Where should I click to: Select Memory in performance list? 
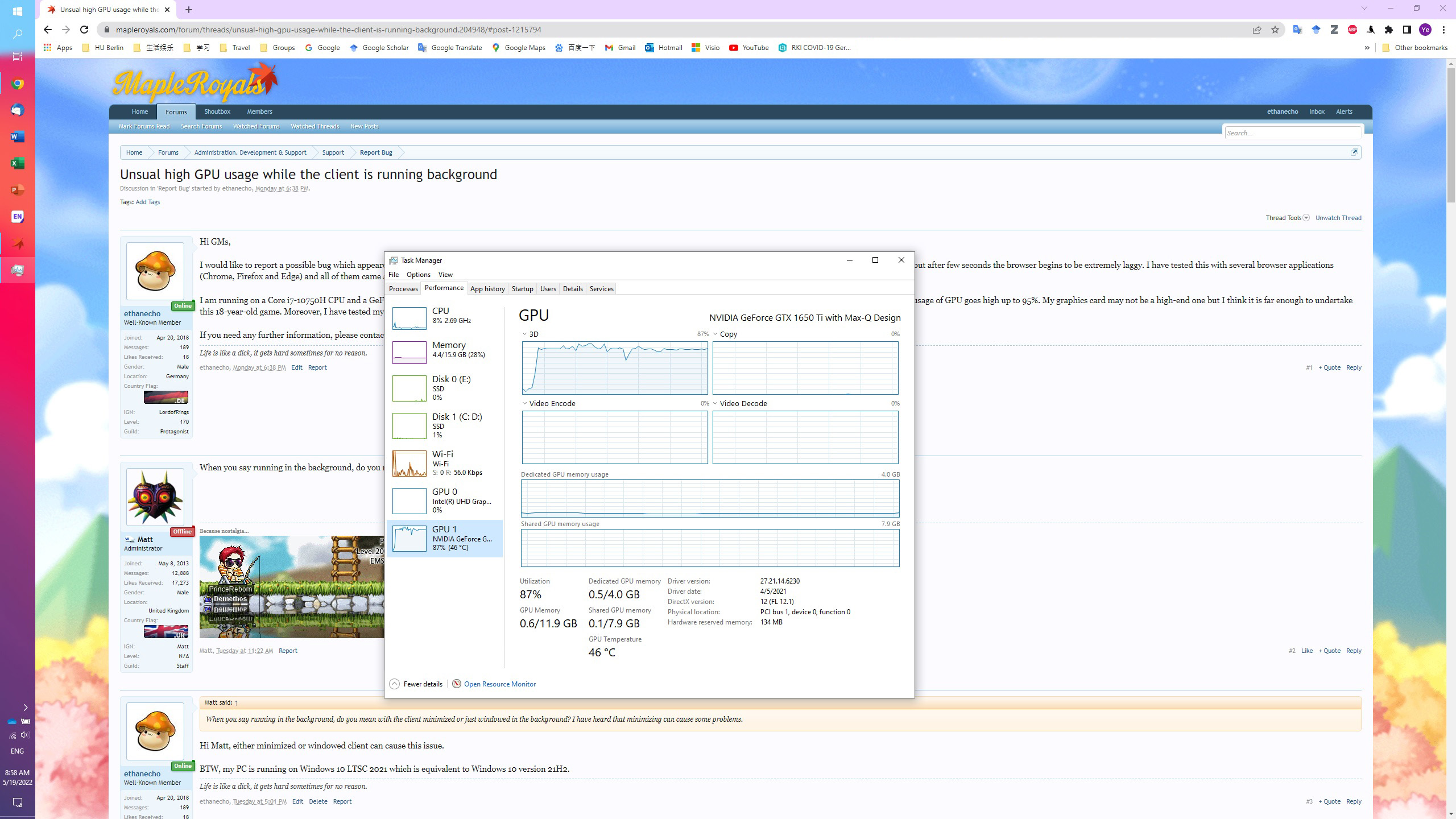click(x=445, y=352)
